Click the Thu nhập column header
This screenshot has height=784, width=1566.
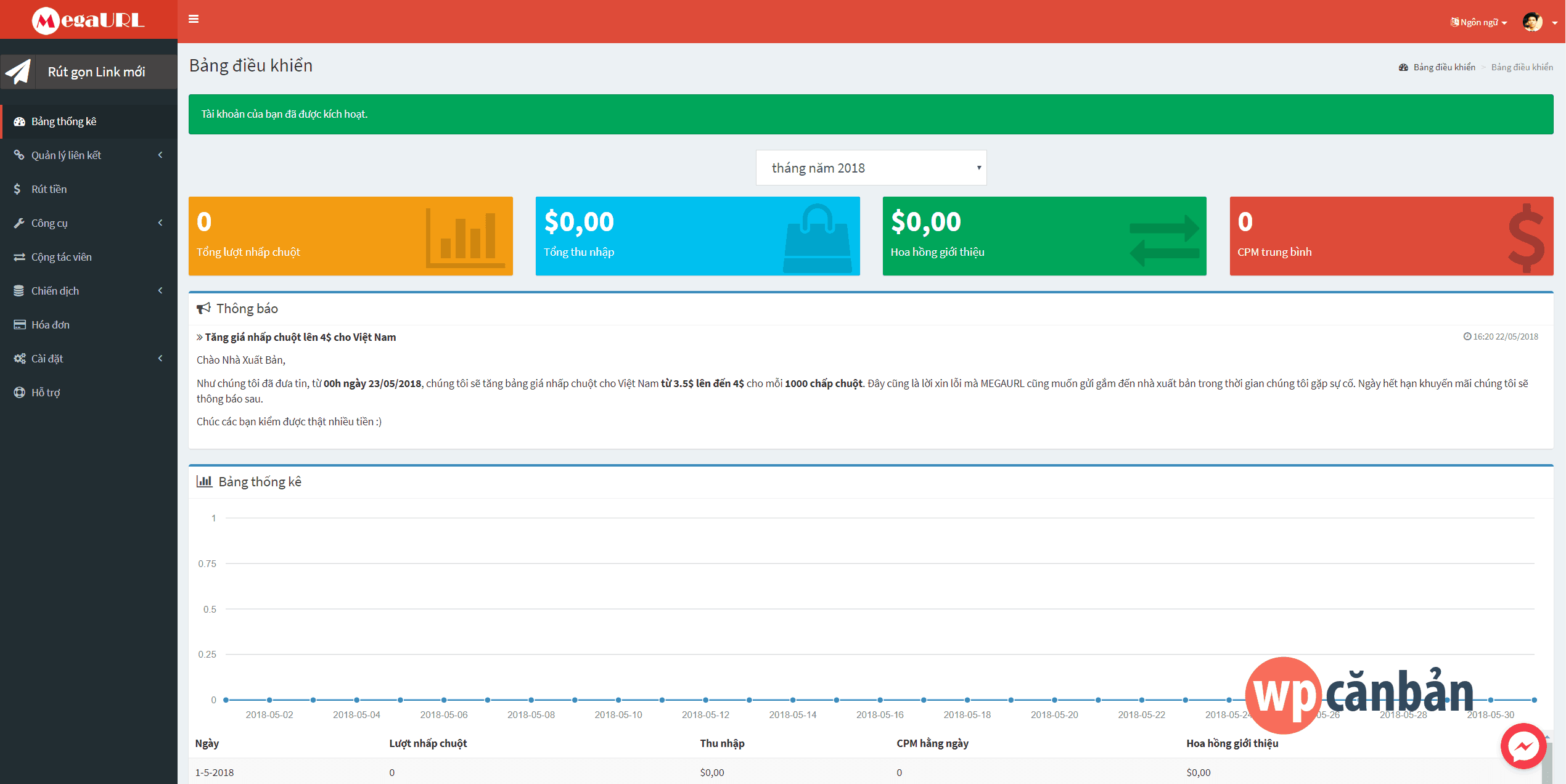(x=722, y=743)
